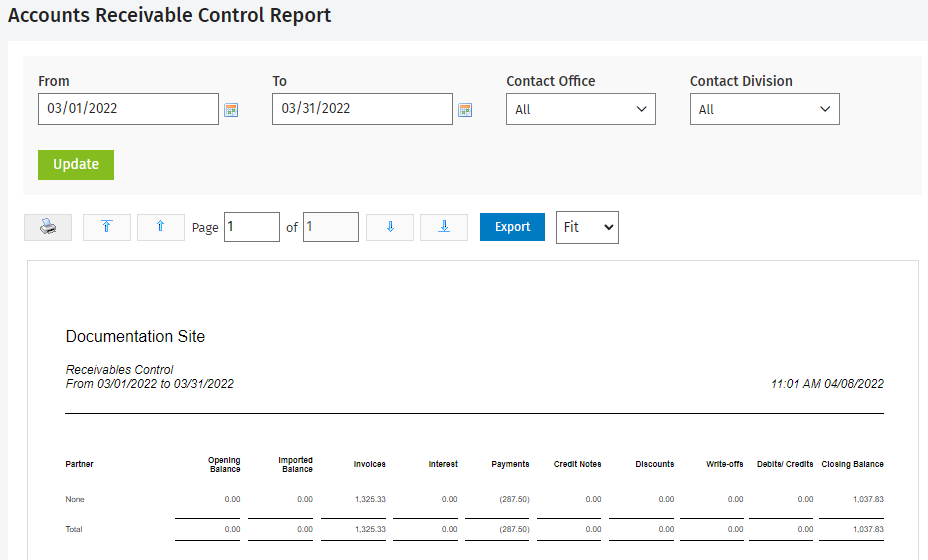Click the '11:01 AM 04/08/2022' timestamp
Viewport: 928px width, 560px height.
[x=827, y=384]
